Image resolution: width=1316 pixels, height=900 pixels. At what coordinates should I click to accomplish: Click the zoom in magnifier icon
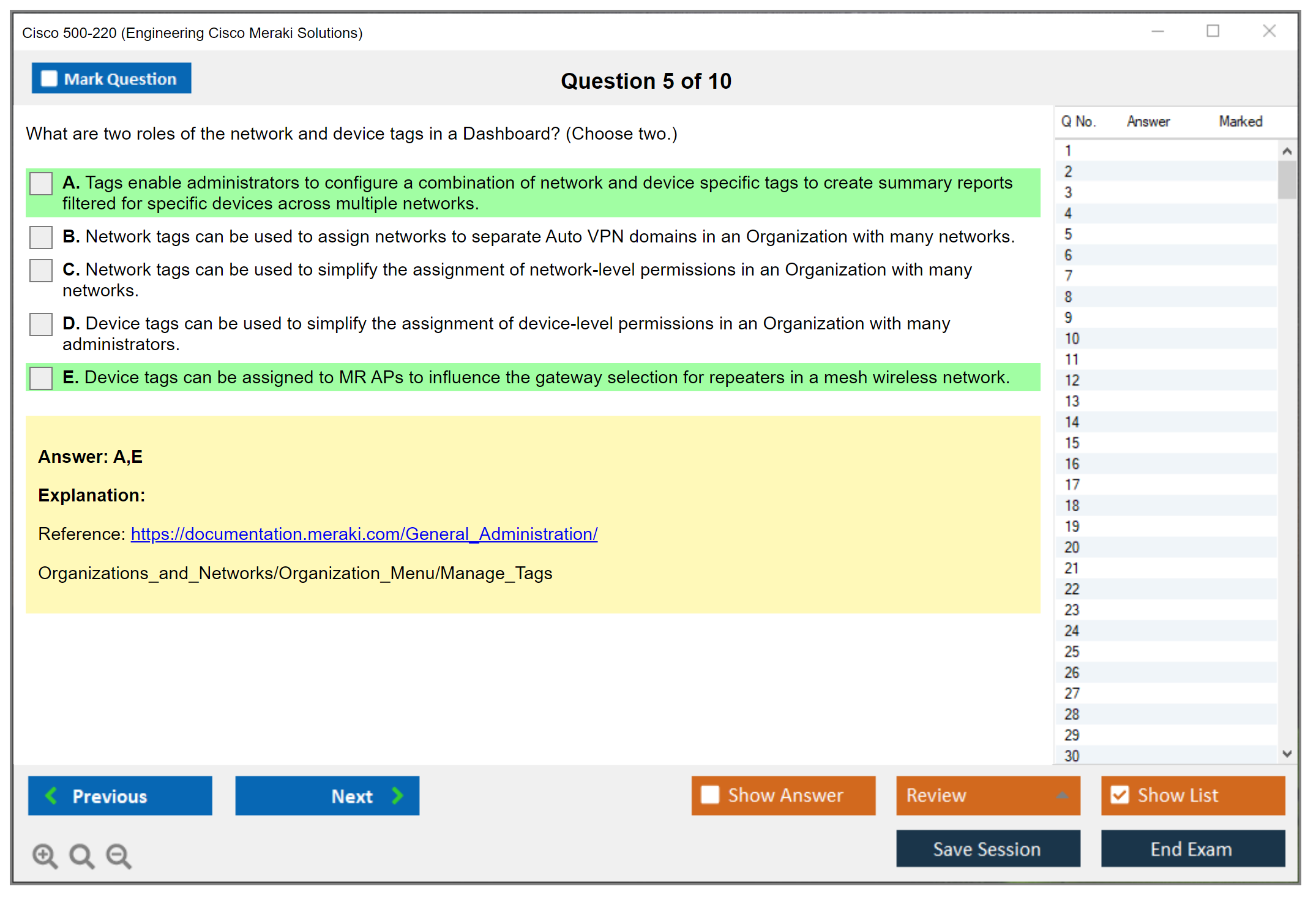point(45,855)
